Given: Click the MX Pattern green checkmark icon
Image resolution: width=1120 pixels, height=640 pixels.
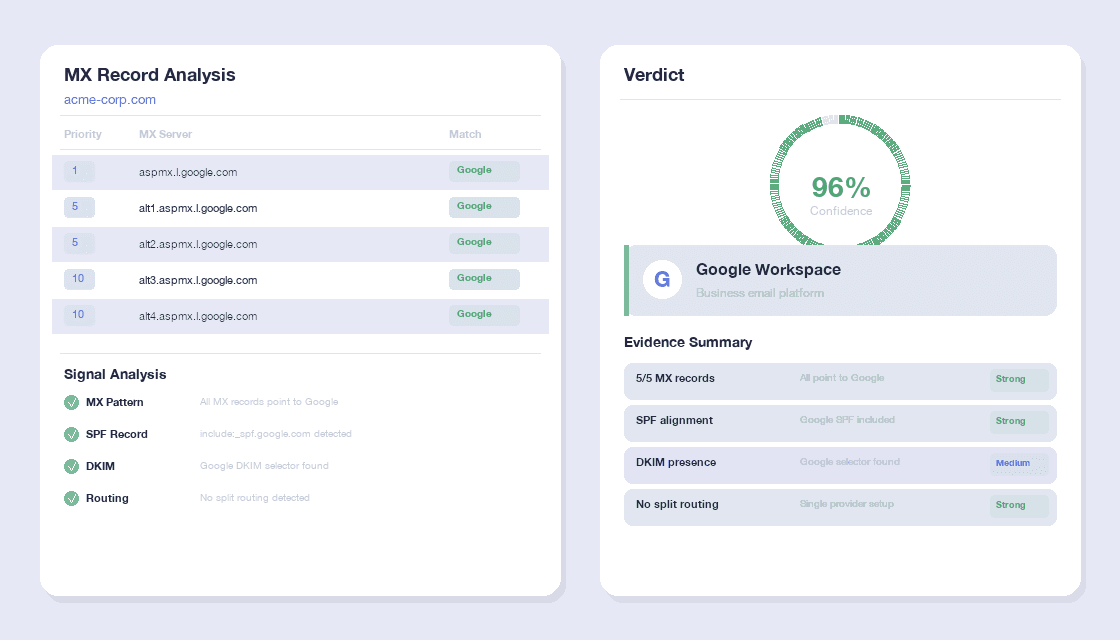Looking at the screenshot, I should tap(71, 402).
